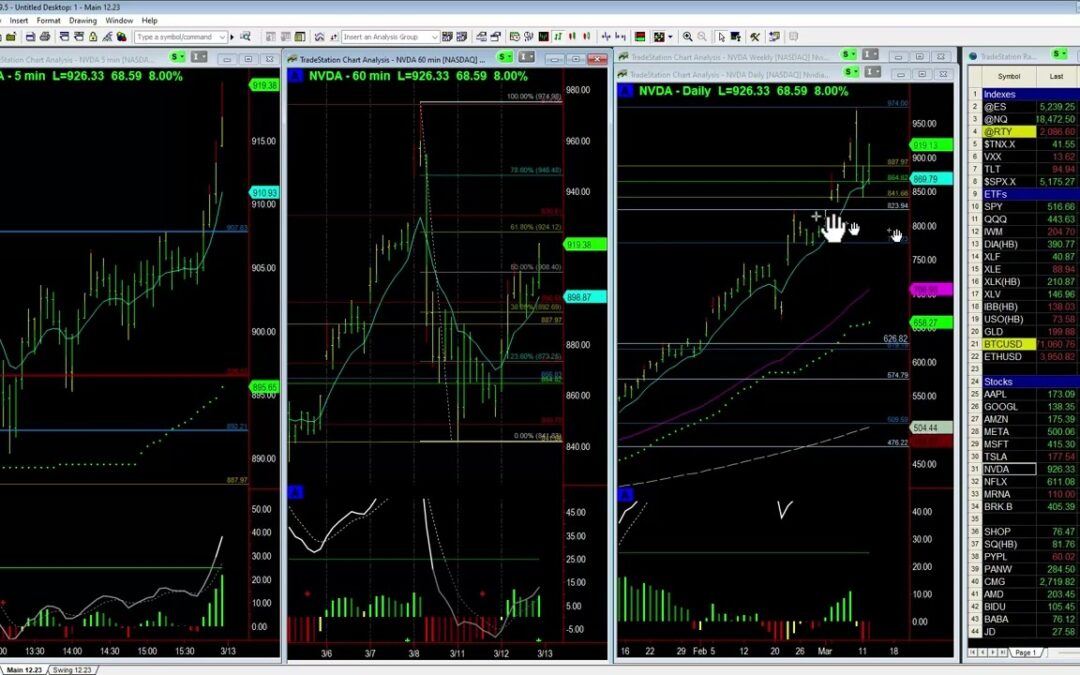
Task: Click the padlock lock icon in the toolbar
Action: 93,37
